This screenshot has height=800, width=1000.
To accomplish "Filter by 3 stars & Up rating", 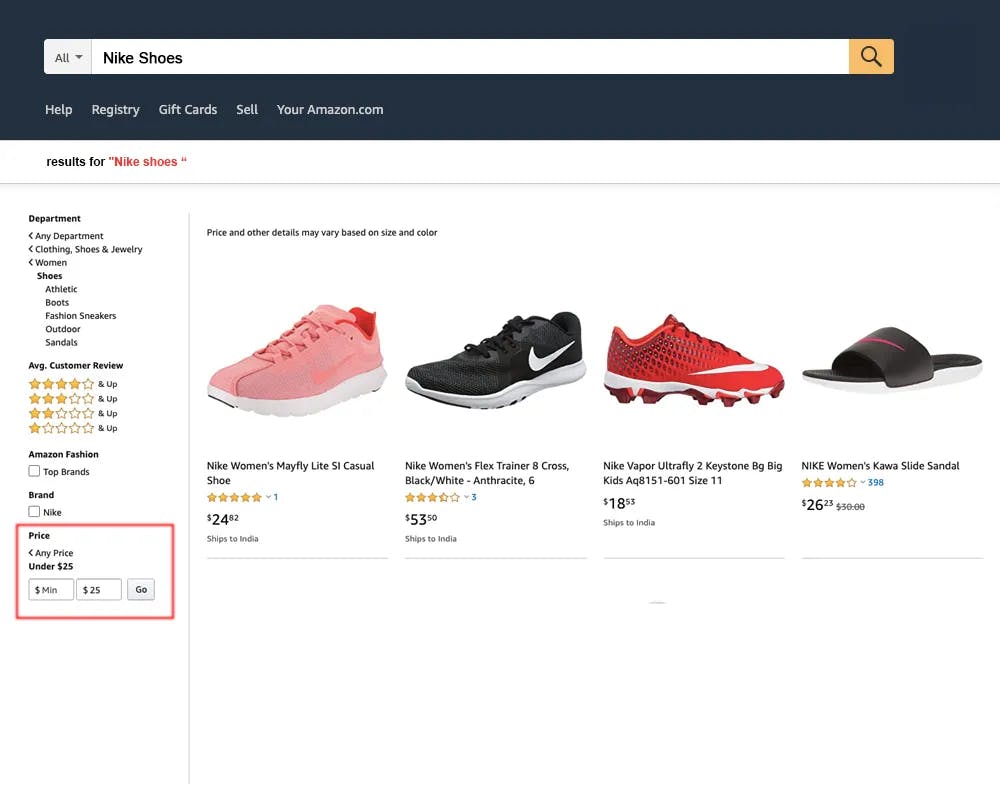I will tap(73, 399).
